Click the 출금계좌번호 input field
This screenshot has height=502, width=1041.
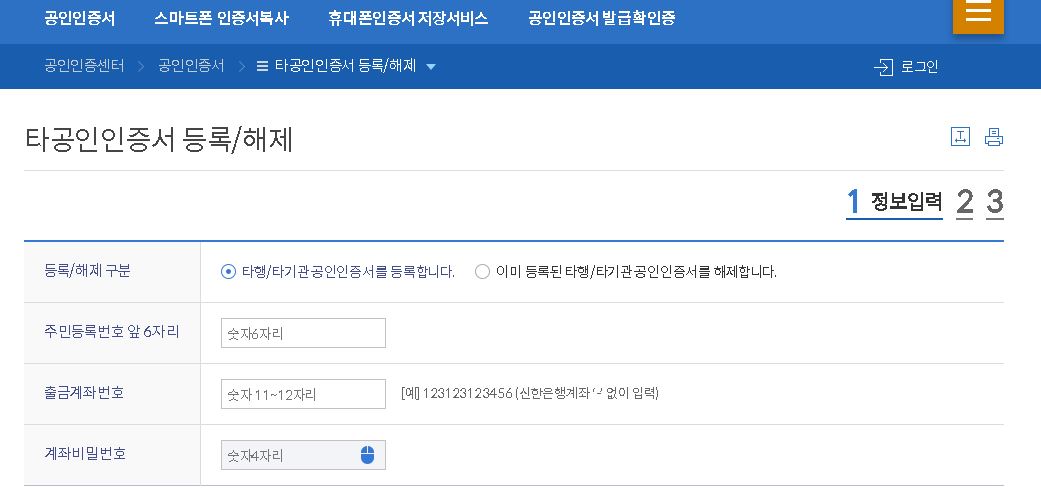303,394
